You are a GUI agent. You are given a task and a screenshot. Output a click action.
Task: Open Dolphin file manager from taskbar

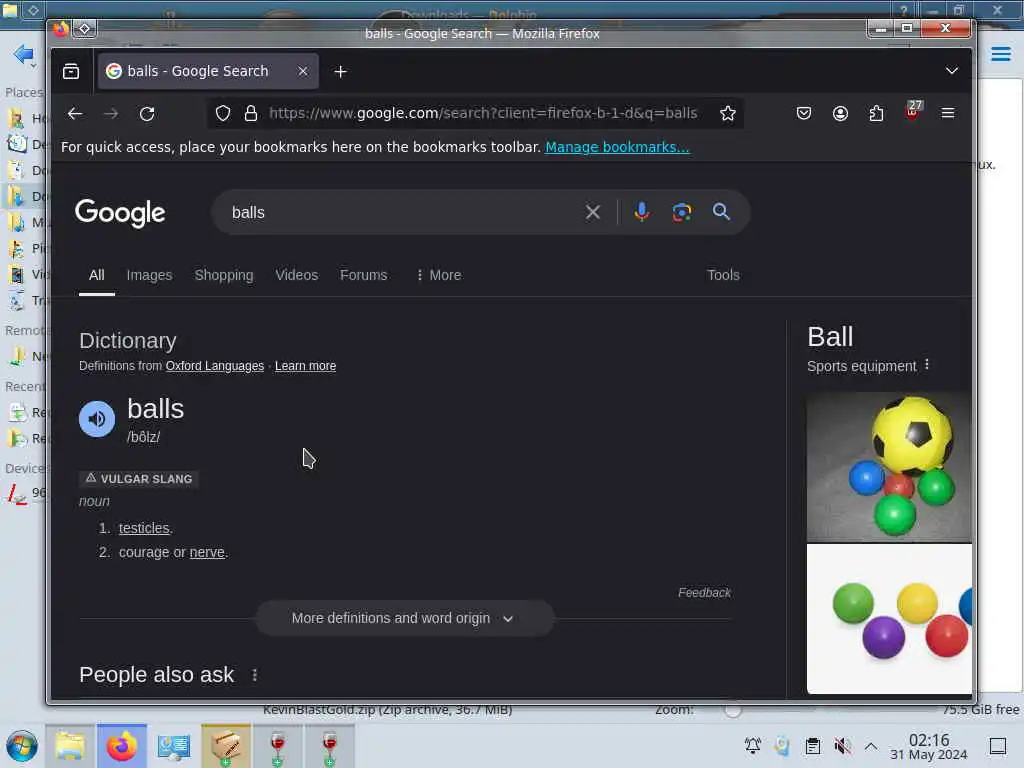click(70, 746)
